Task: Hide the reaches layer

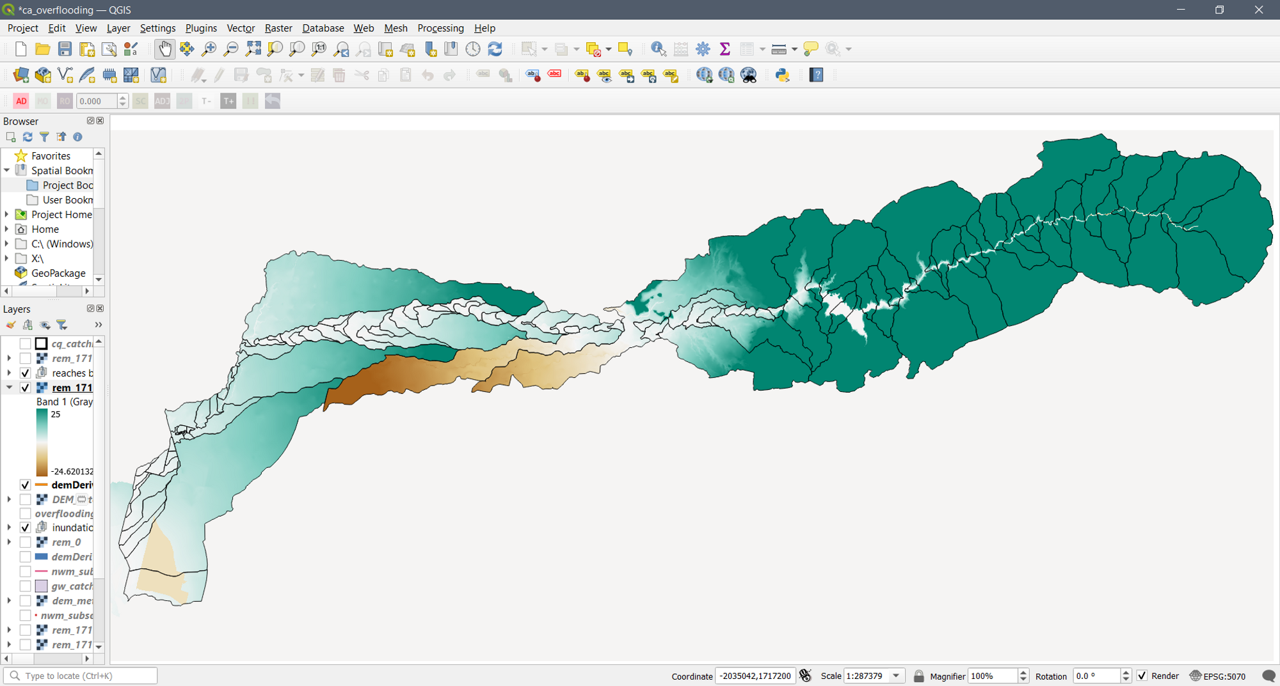Action: coord(25,372)
